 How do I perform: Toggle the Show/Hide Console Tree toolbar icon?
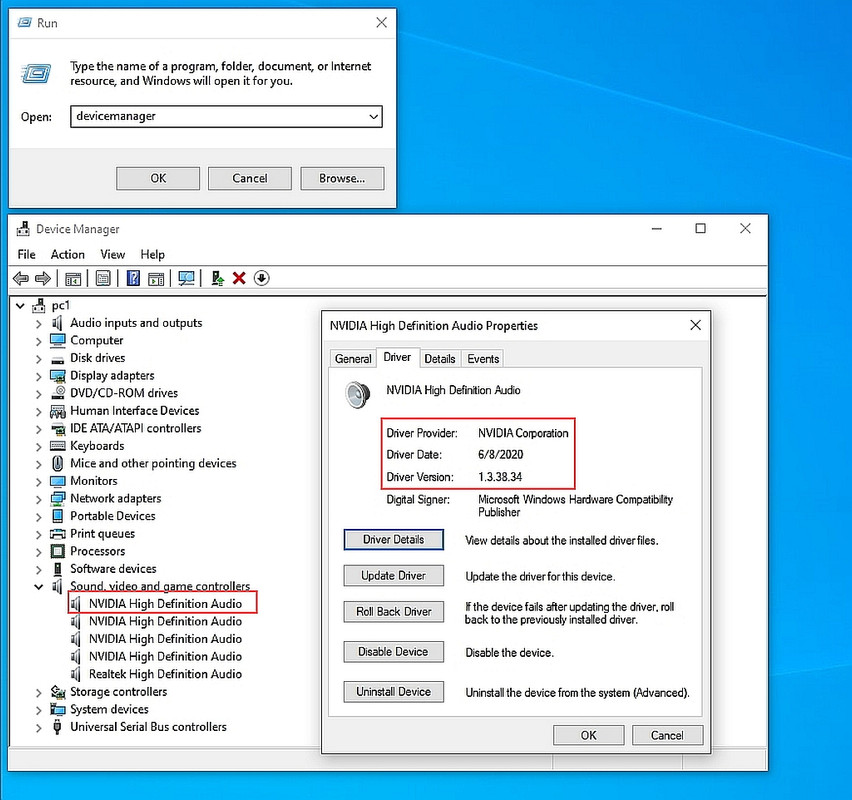pyautogui.click(x=73, y=279)
